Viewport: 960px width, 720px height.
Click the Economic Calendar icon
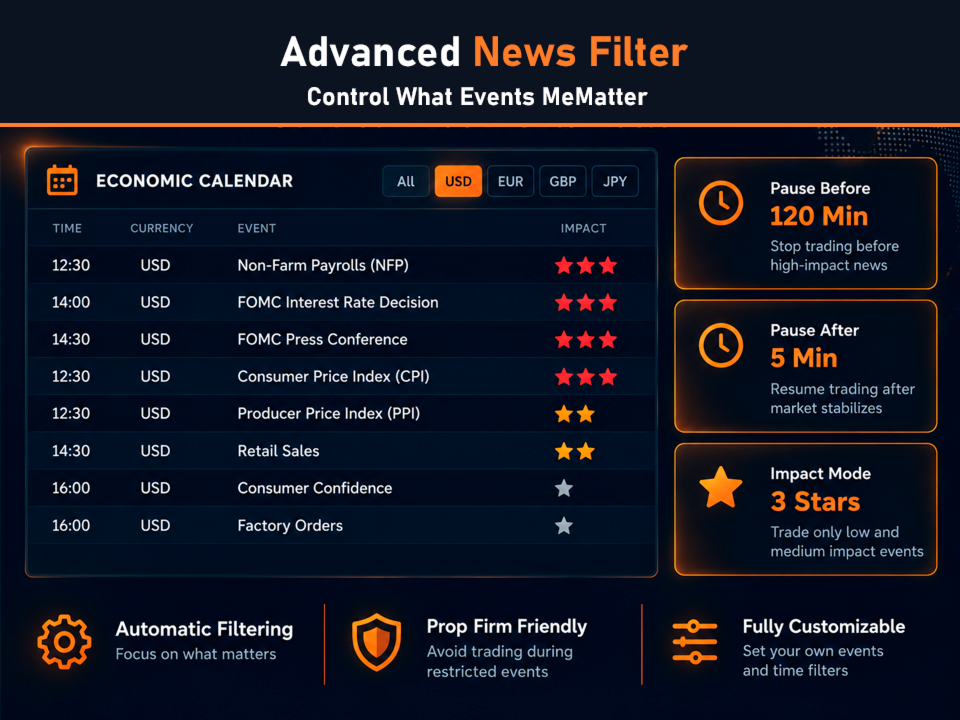click(x=62, y=181)
